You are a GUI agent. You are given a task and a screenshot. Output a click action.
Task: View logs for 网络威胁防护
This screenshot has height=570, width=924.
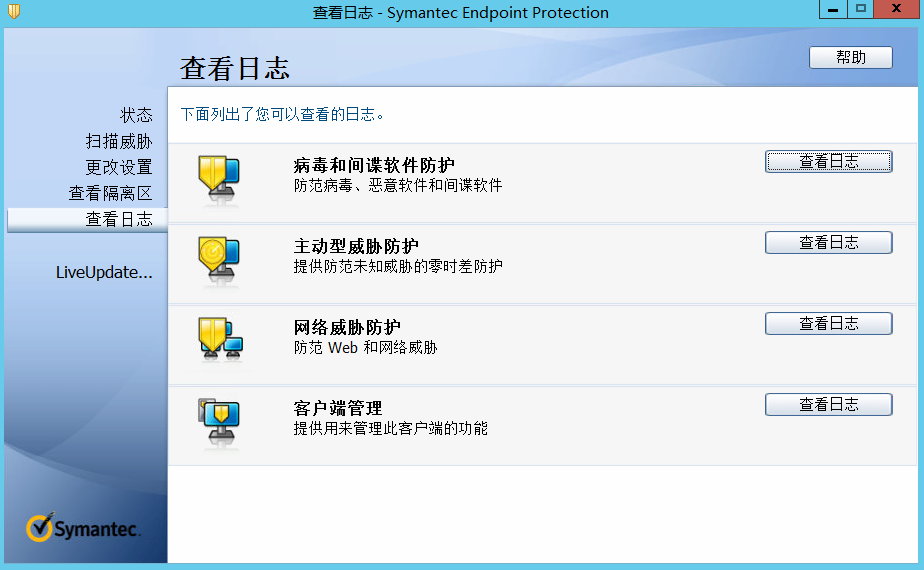(x=829, y=324)
